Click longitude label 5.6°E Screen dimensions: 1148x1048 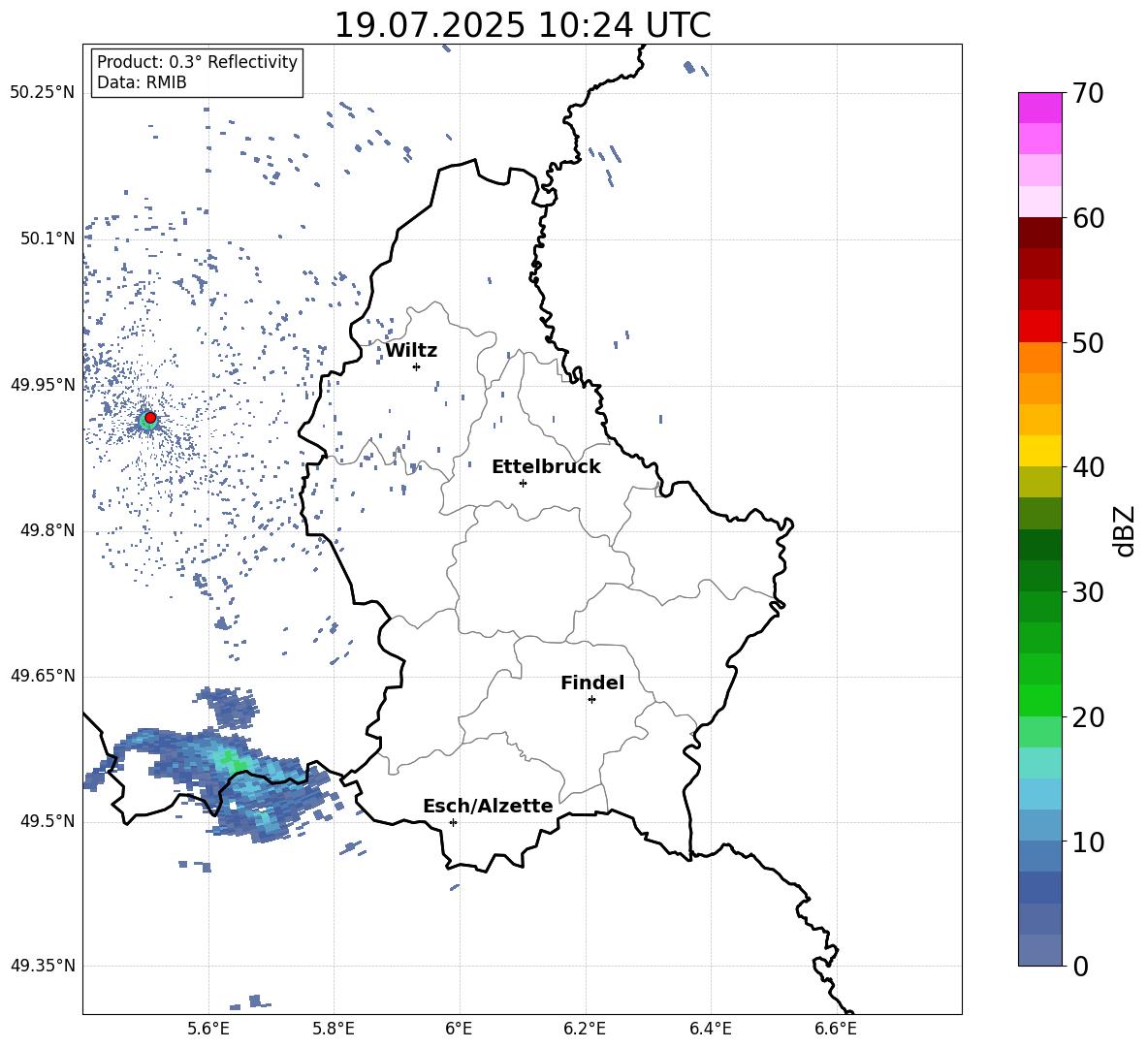[208, 1029]
